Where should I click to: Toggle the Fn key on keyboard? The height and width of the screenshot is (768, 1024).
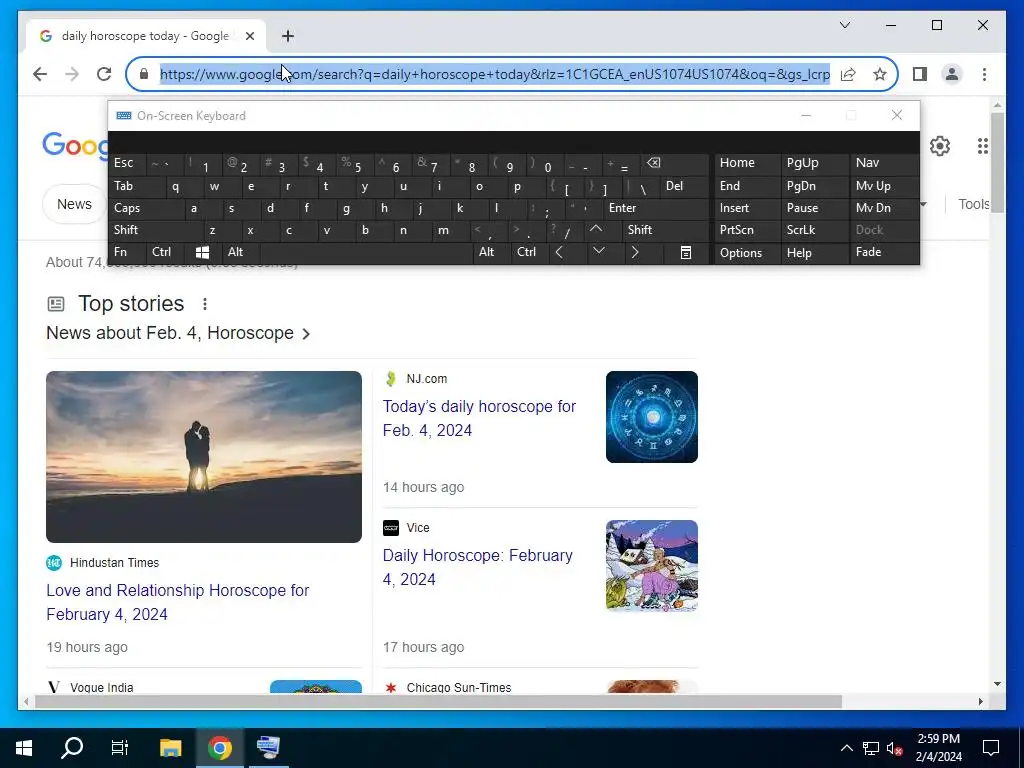pos(127,253)
